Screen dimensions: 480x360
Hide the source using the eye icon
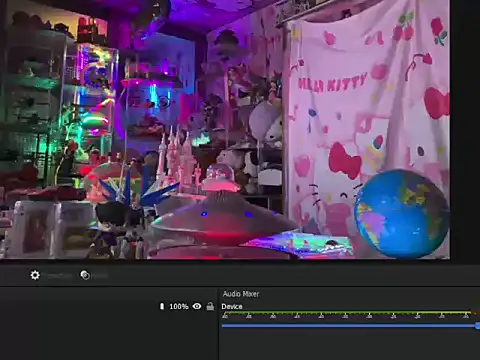click(x=197, y=306)
